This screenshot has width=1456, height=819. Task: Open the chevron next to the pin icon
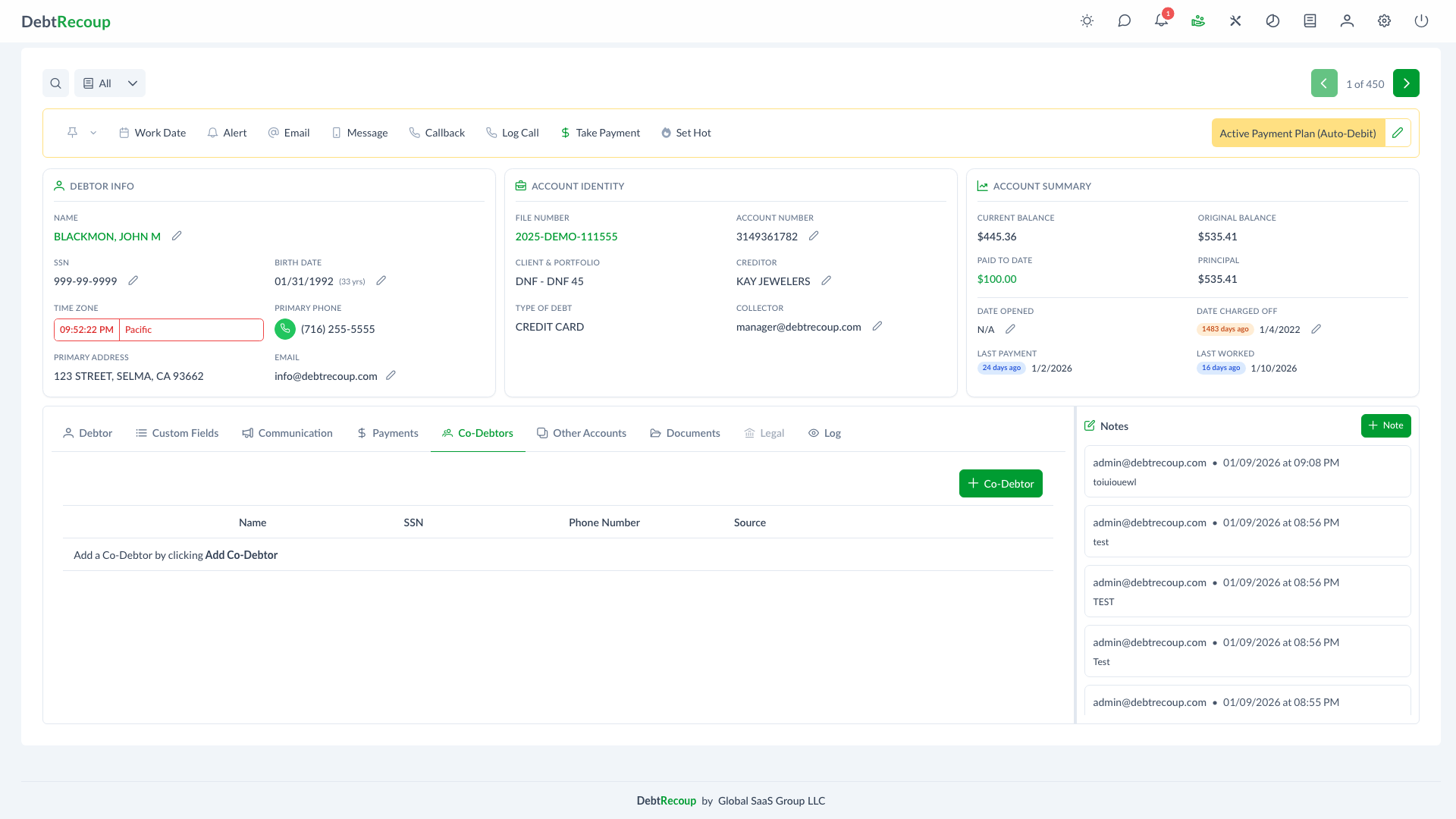pyautogui.click(x=93, y=133)
